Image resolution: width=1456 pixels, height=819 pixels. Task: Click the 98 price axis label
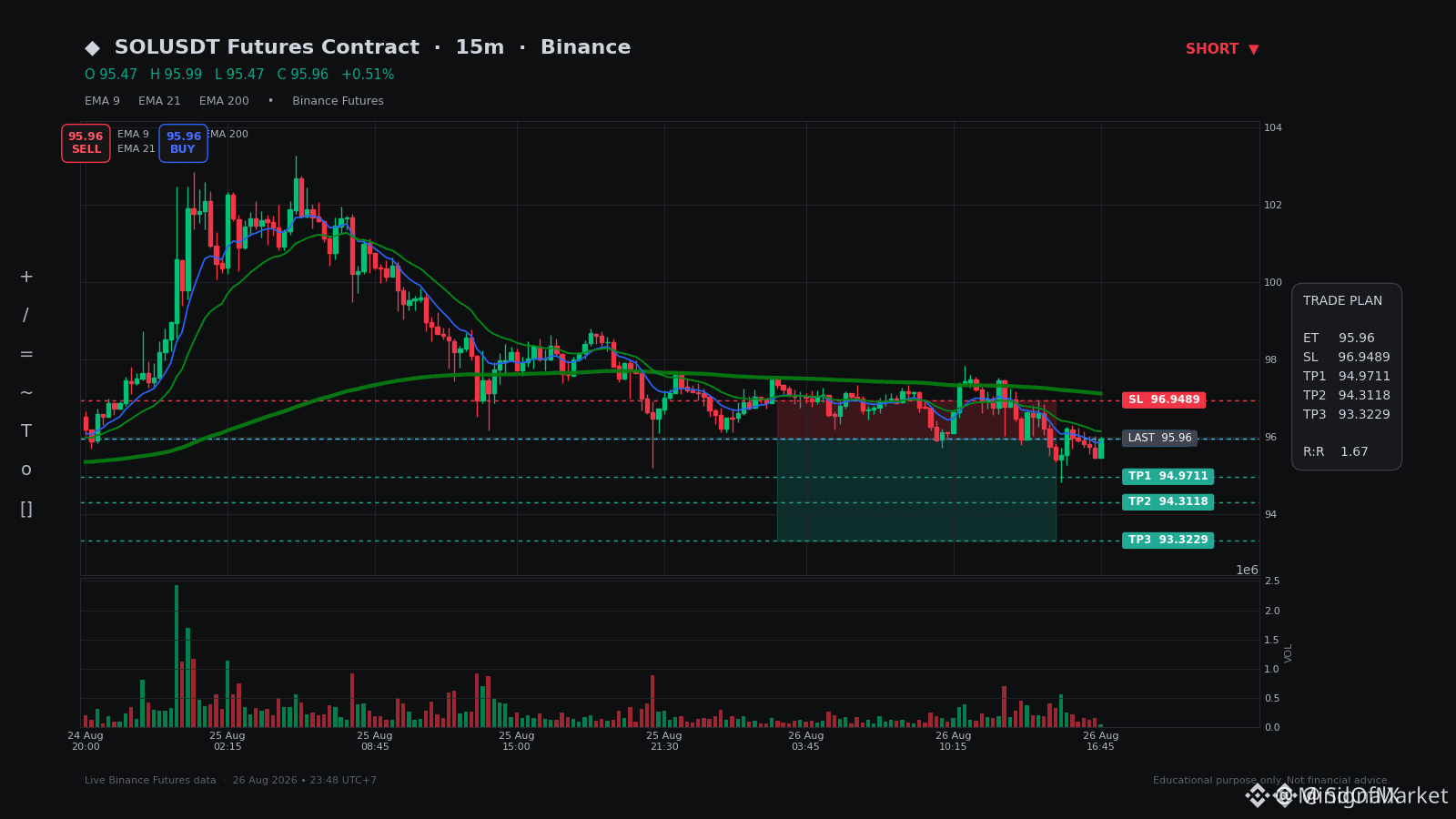1270,360
